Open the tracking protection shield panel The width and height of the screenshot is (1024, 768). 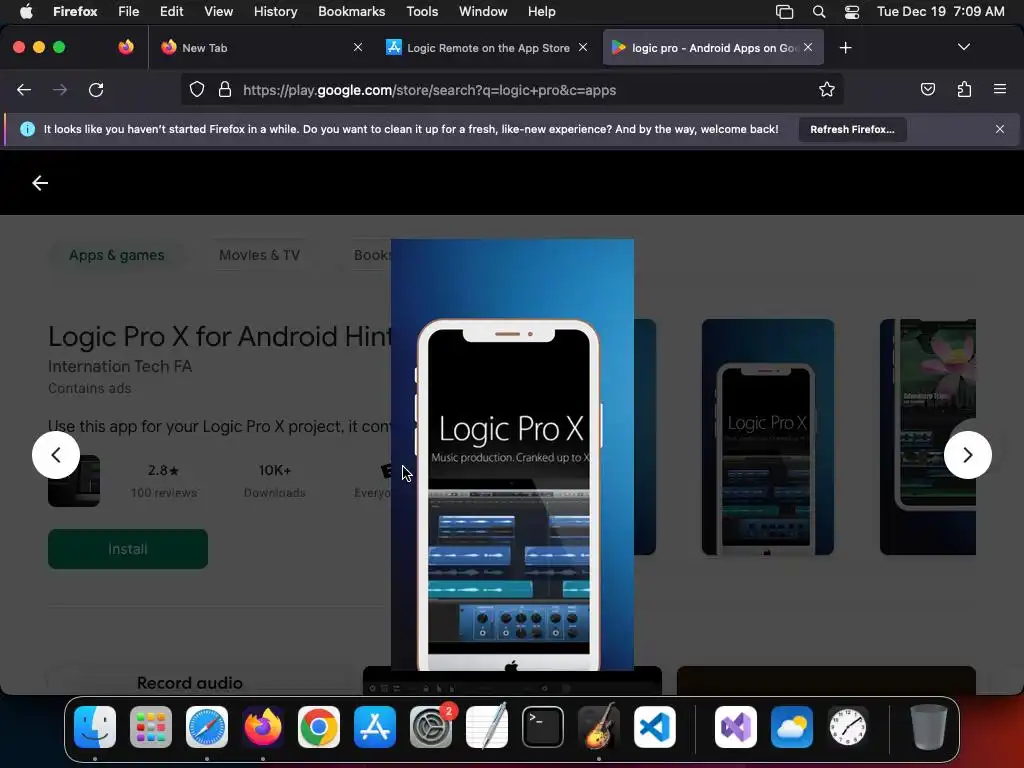click(197, 90)
